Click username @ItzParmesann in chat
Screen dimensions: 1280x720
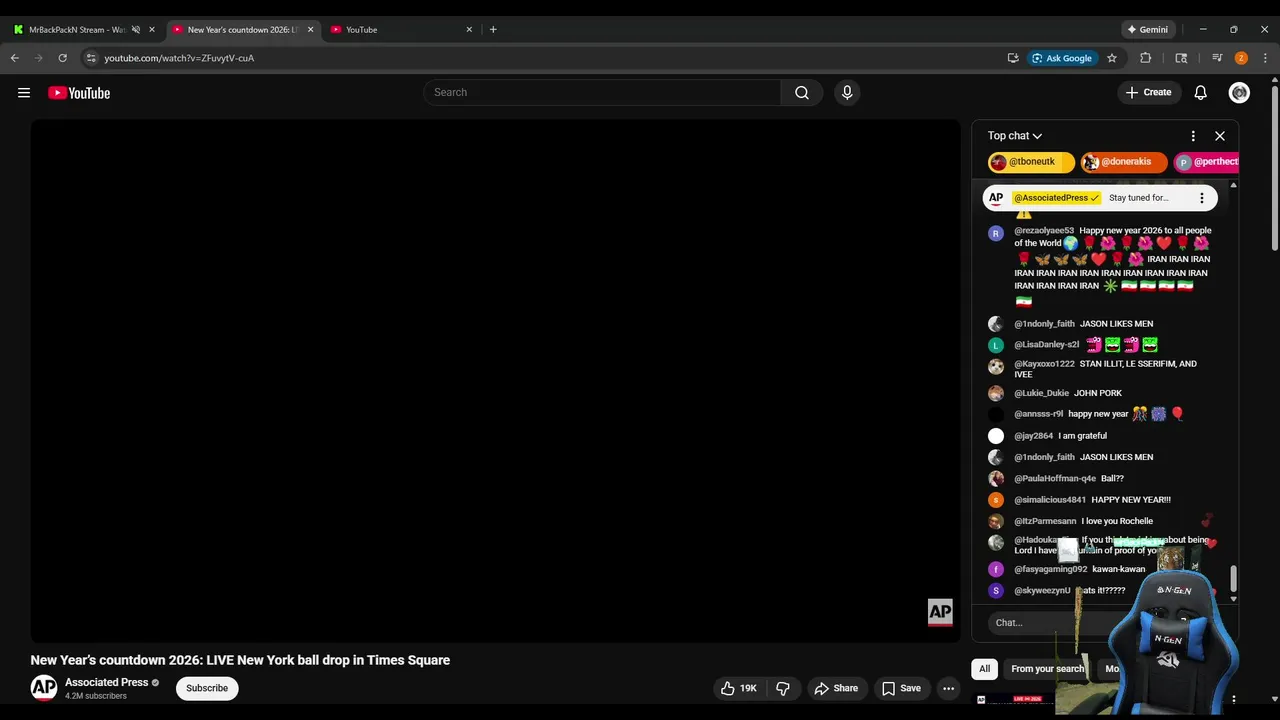(x=1045, y=521)
